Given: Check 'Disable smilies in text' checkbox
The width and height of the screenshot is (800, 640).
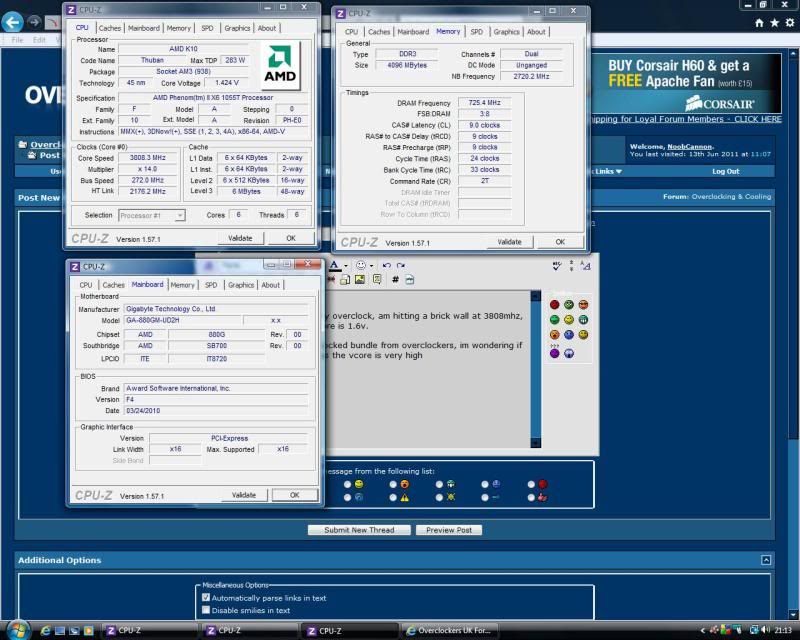Looking at the screenshot, I should pos(206,610).
